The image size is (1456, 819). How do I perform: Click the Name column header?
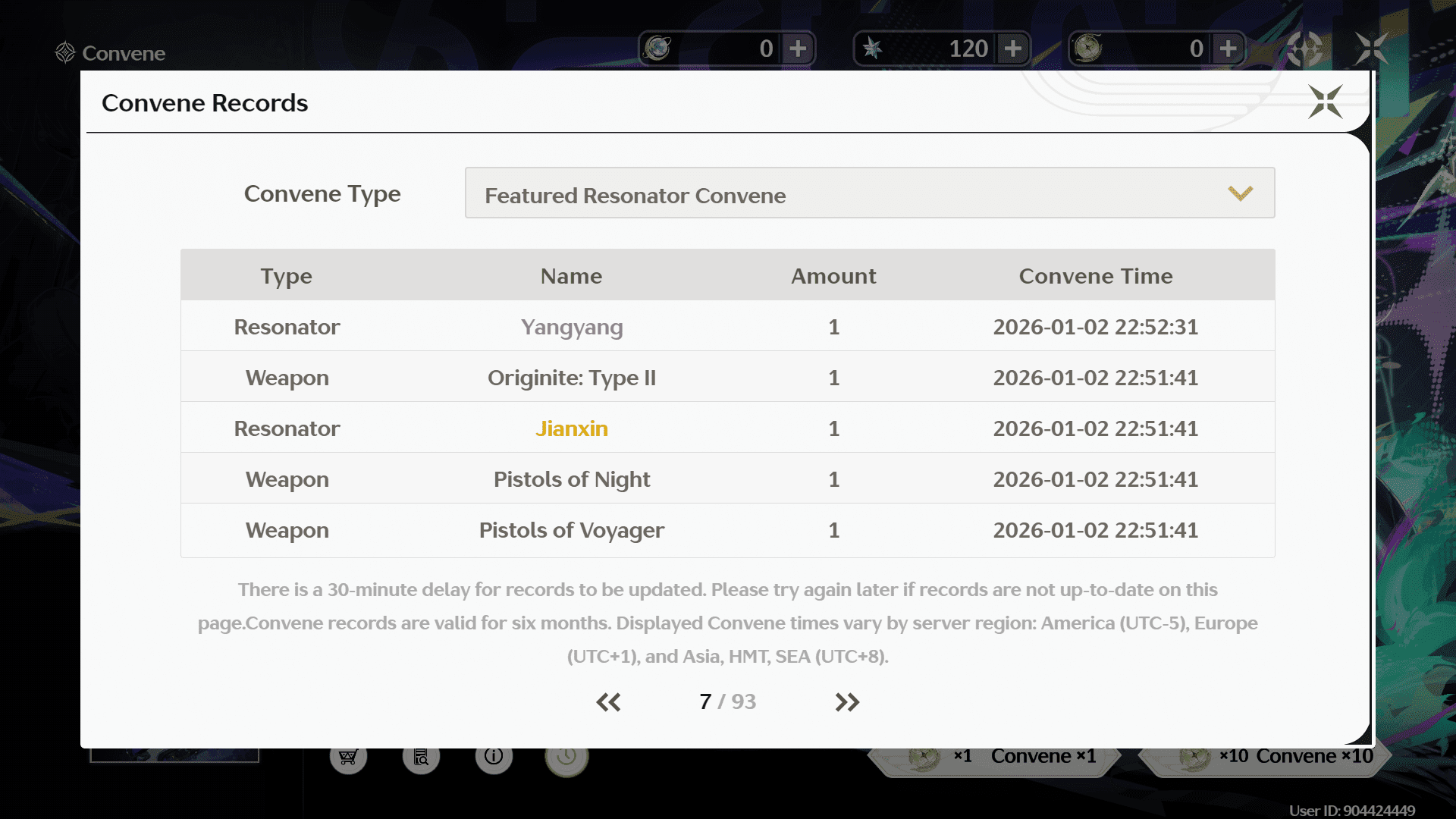[x=571, y=276]
